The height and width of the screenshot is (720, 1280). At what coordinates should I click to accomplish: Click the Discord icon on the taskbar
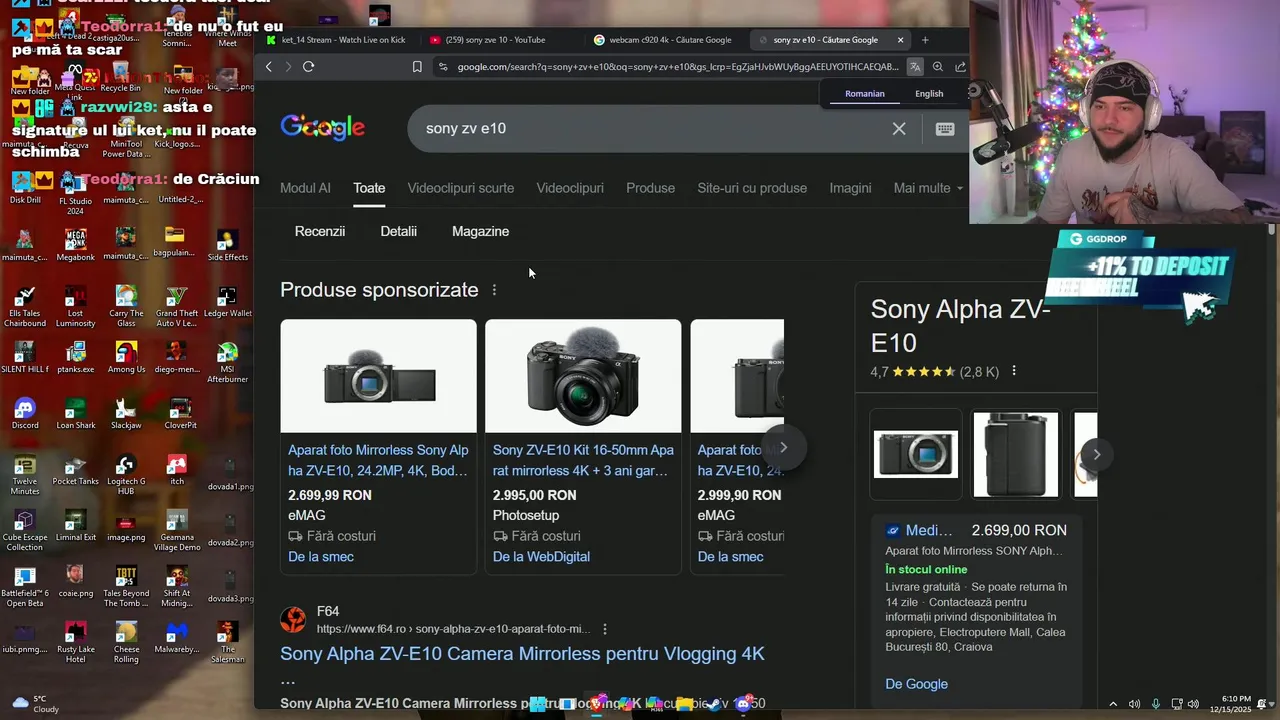coord(742,704)
